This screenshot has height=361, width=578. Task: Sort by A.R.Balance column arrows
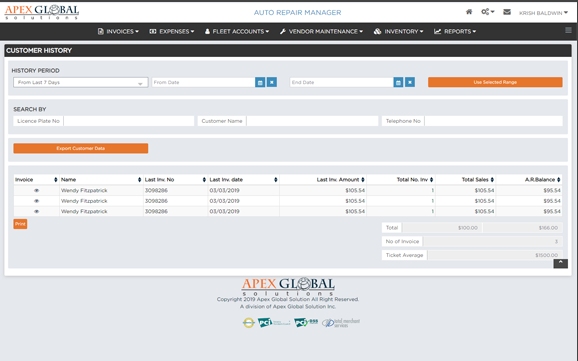pyautogui.click(x=559, y=180)
